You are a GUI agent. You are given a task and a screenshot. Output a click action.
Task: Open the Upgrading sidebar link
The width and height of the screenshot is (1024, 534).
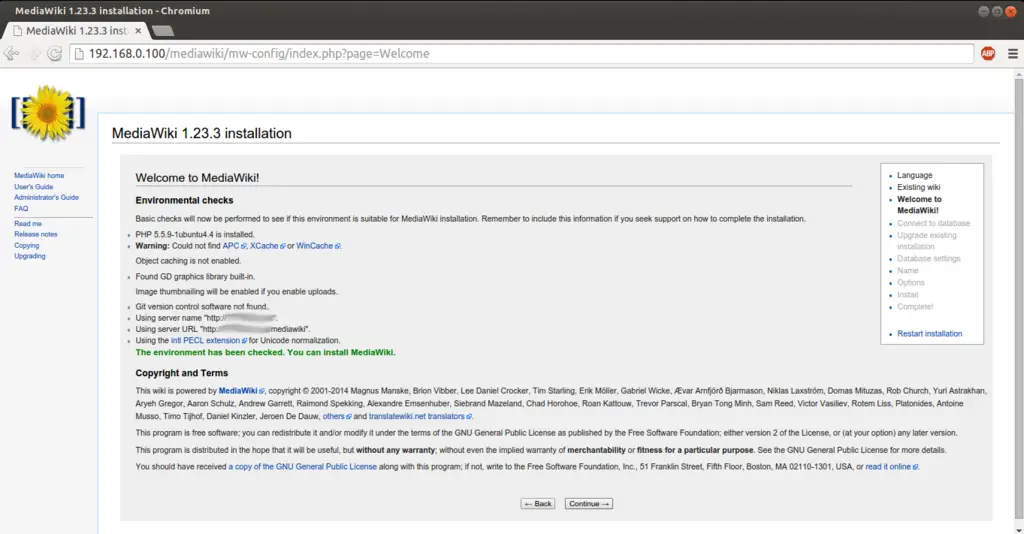[x=30, y=256]
